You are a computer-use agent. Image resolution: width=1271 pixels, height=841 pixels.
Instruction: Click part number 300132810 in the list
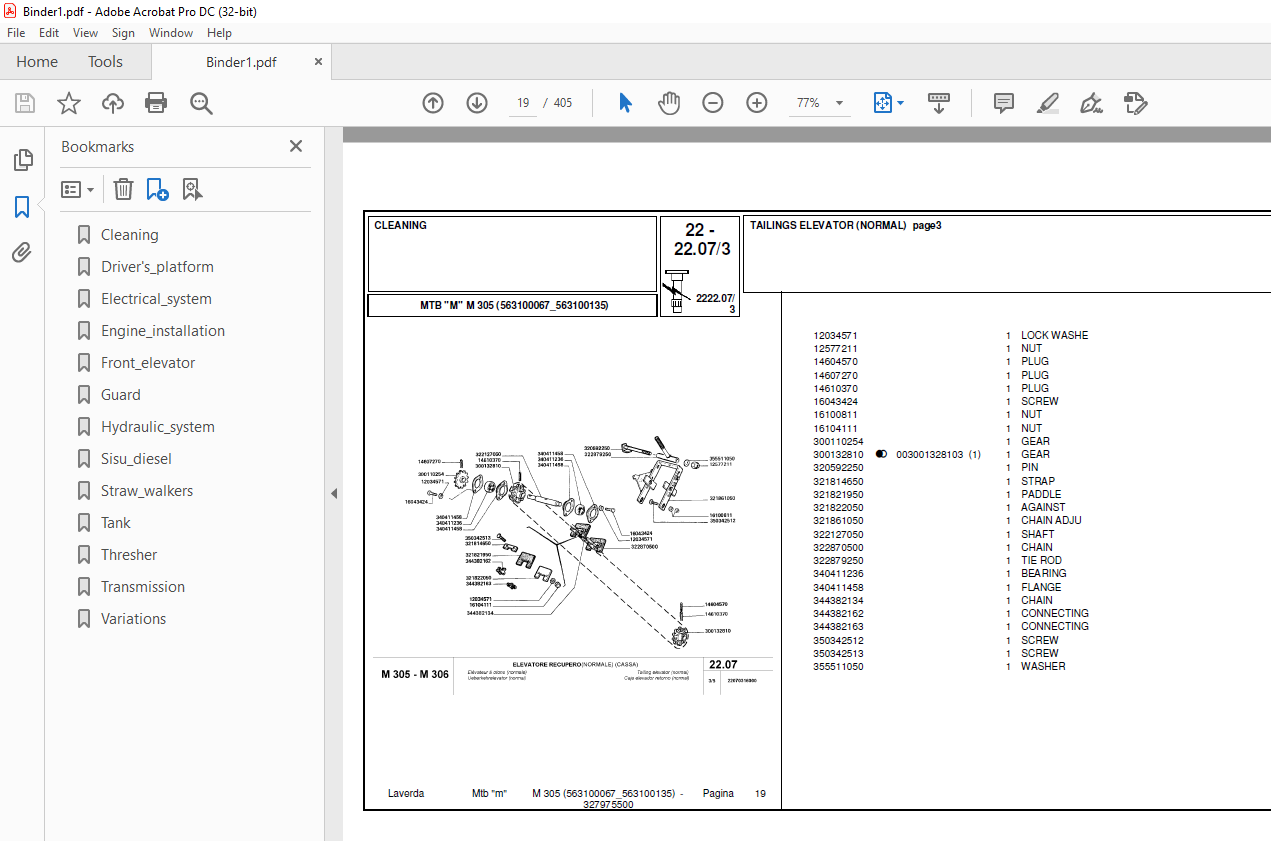(x=838, y=454)
